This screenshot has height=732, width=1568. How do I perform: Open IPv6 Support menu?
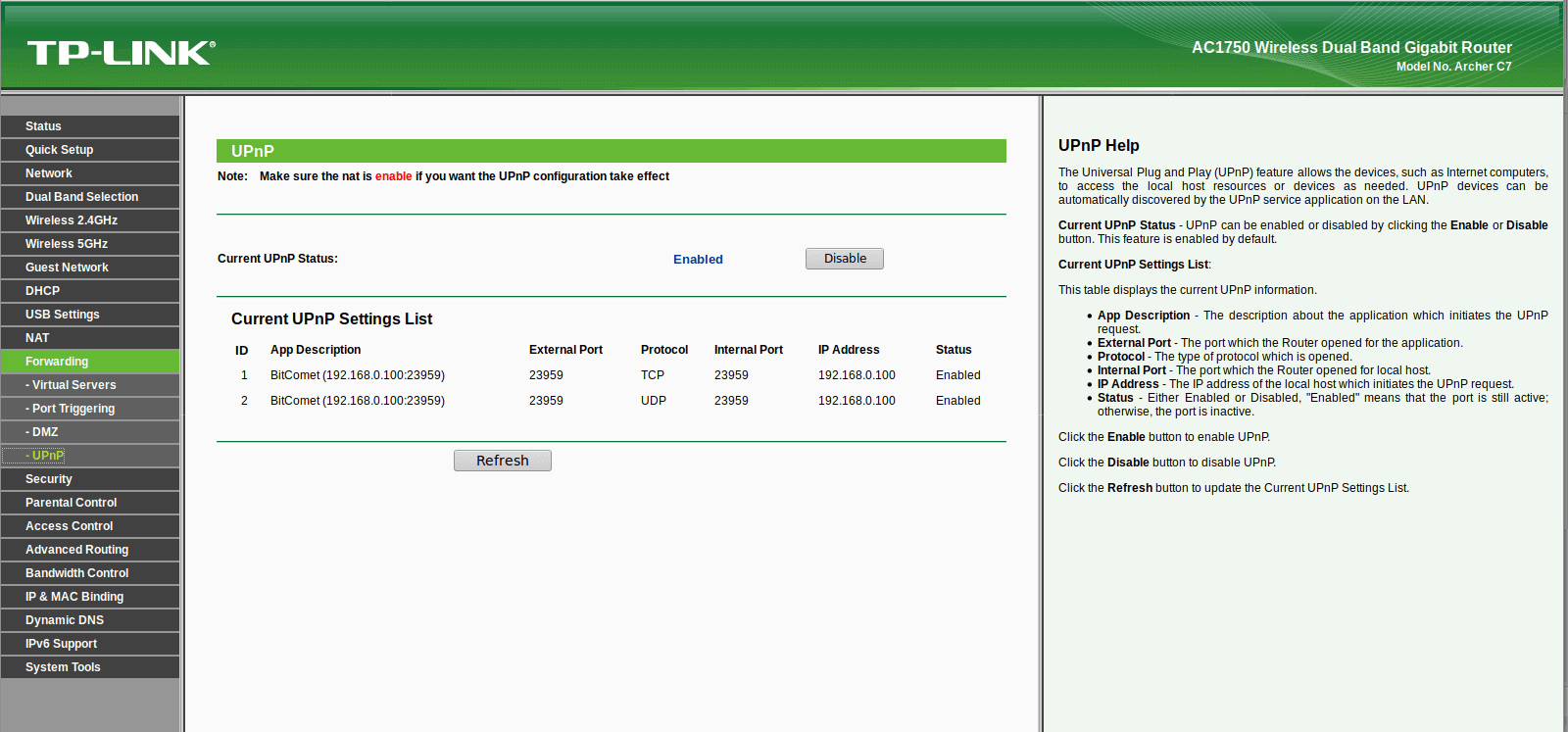(90, 644)
